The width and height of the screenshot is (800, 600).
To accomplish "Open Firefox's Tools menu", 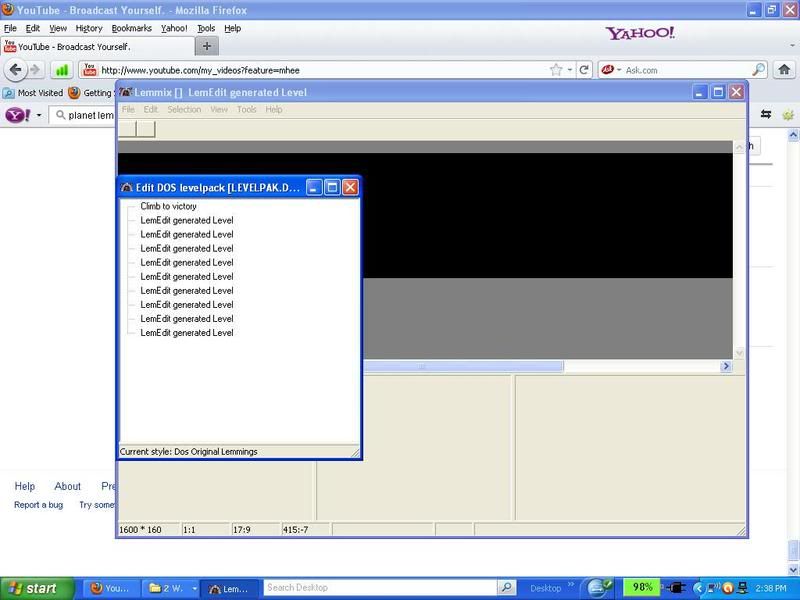I will click(206, 29).
